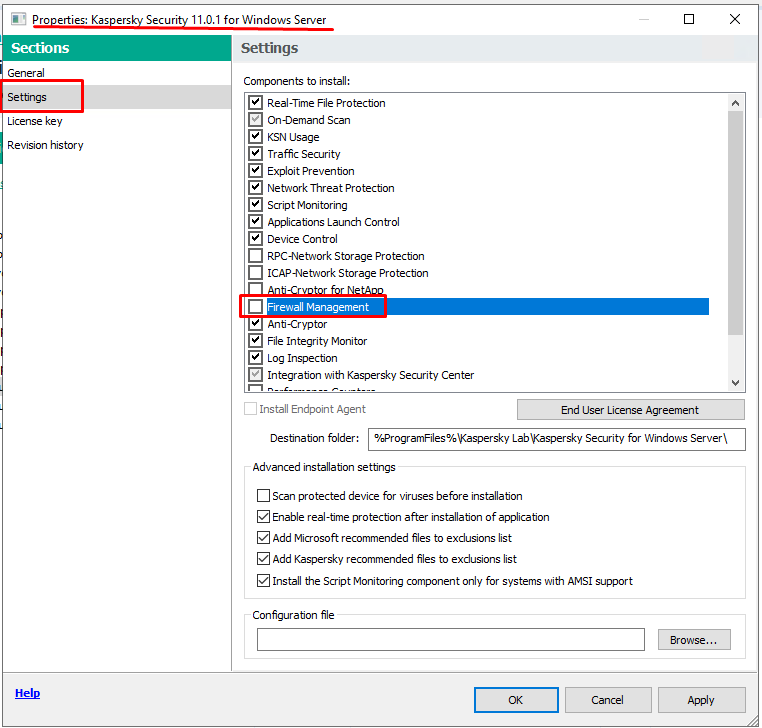Toggle Network Threat Protection checkbox

pos(256,188)
